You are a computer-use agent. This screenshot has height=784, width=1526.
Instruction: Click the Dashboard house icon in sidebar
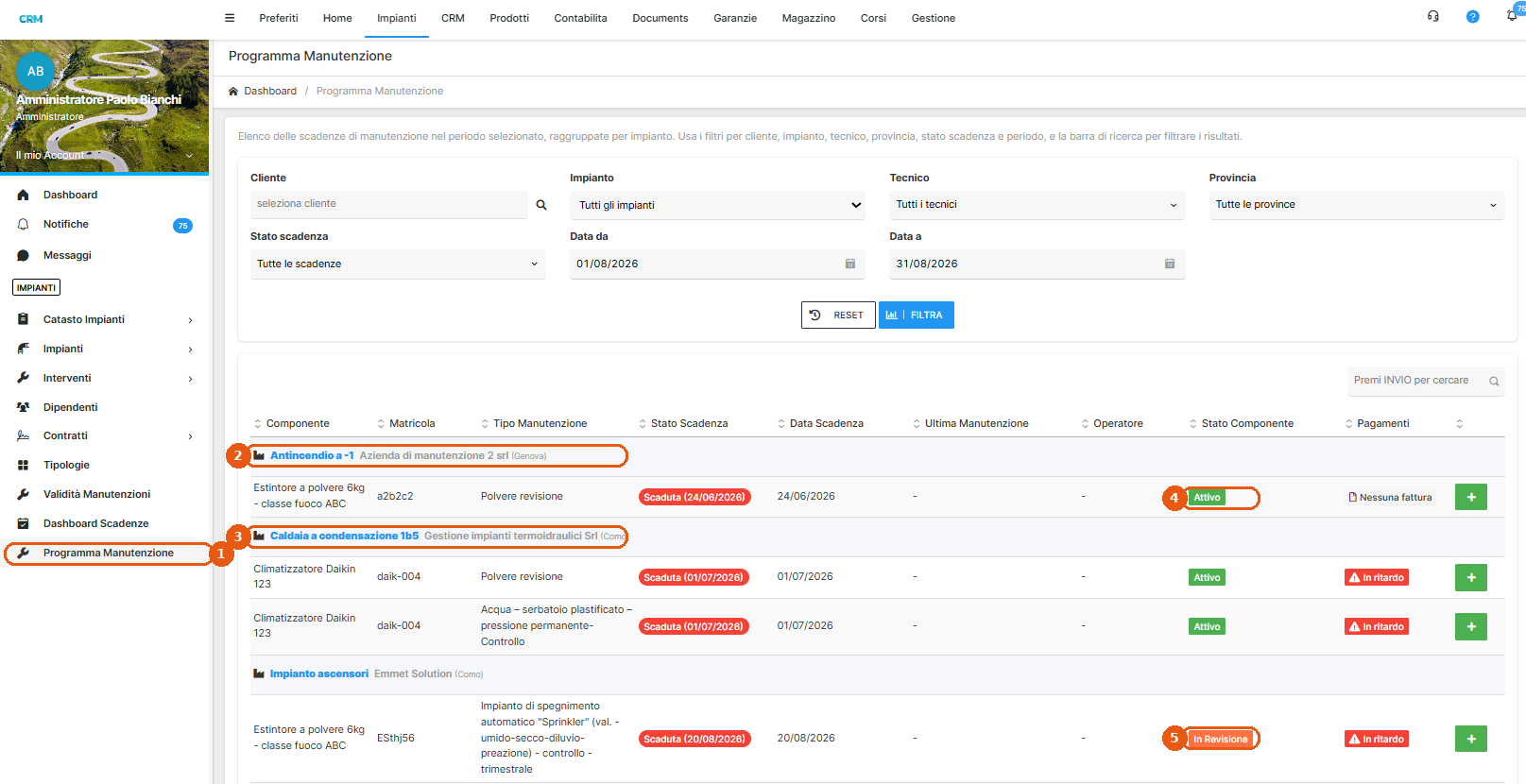tap(24, 195)
